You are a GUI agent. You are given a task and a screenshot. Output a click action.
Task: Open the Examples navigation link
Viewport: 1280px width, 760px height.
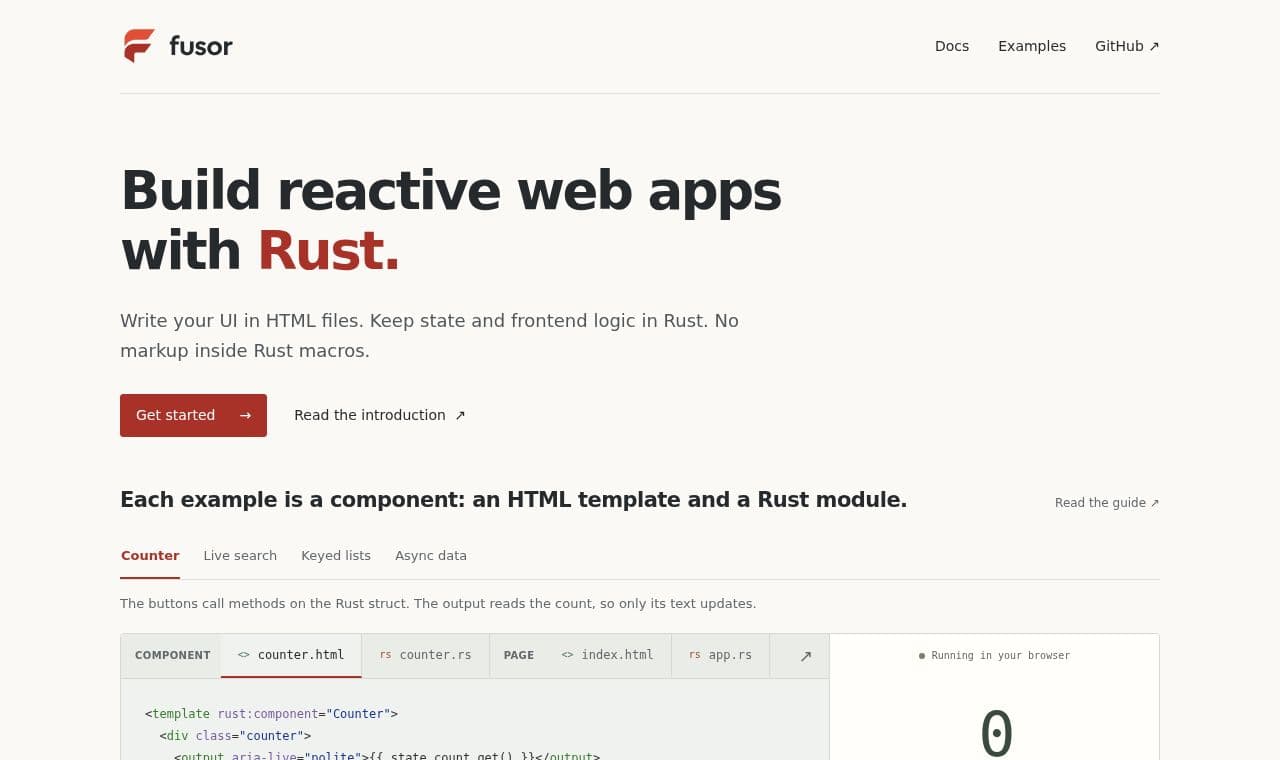(x=1032, y=46)
